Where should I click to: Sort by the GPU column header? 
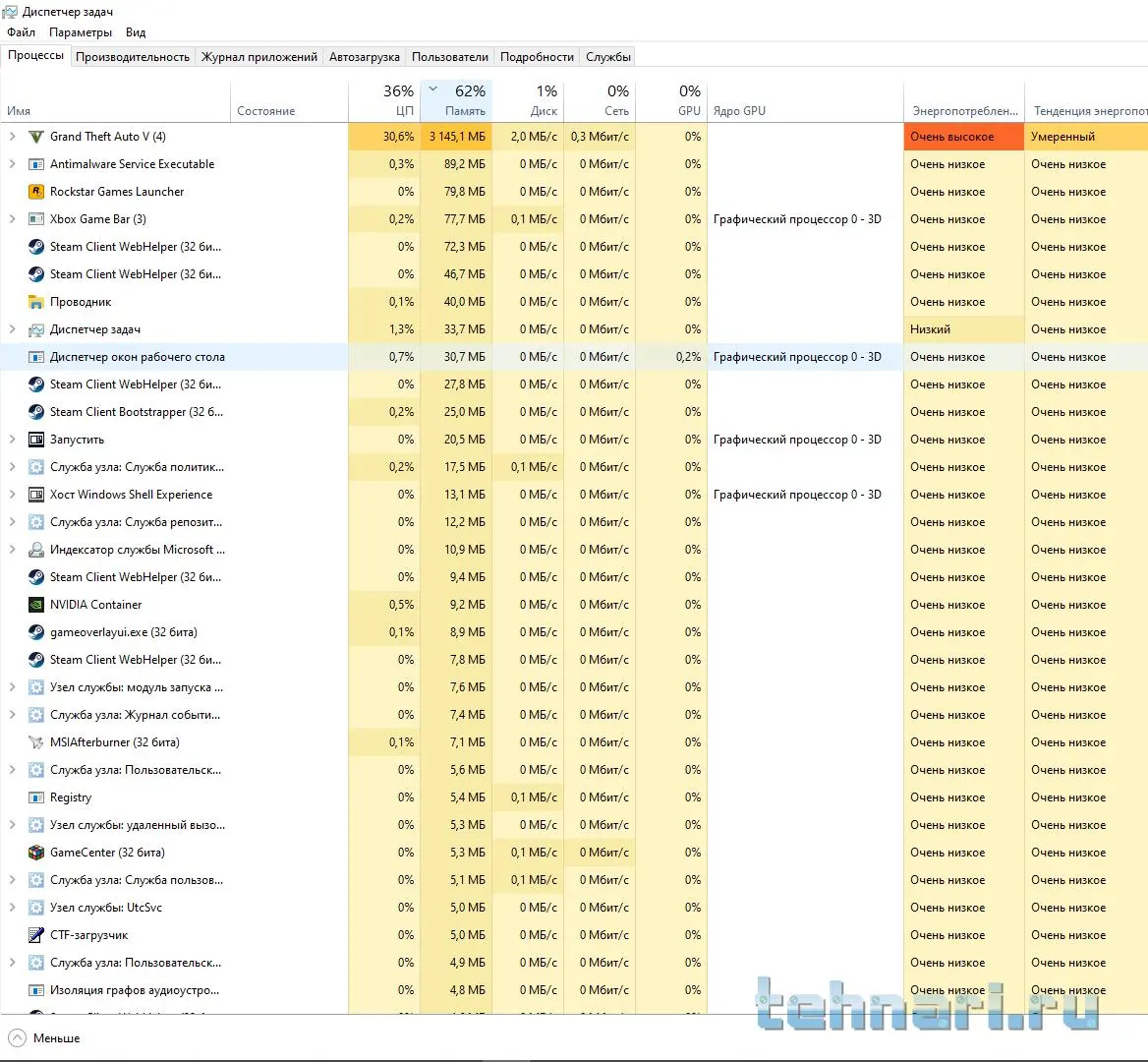(x=671, y=100)
